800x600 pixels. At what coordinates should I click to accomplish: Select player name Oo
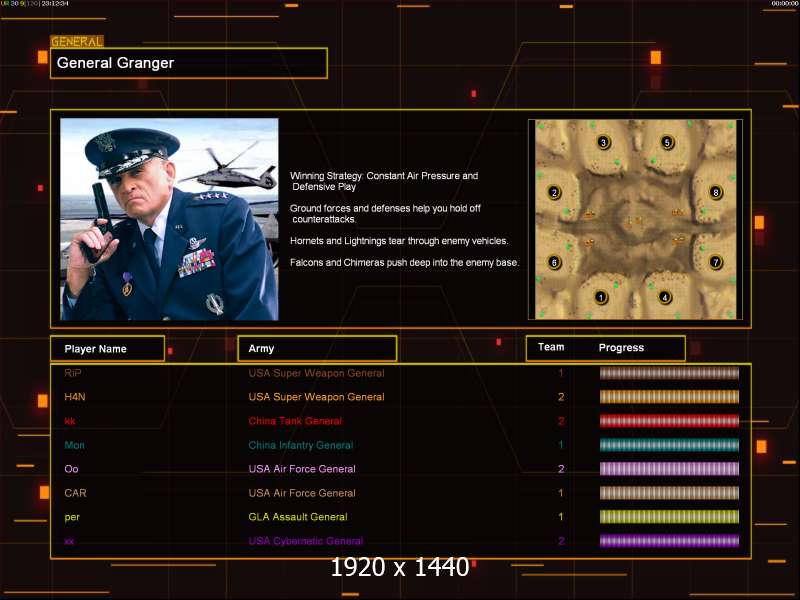71,469
